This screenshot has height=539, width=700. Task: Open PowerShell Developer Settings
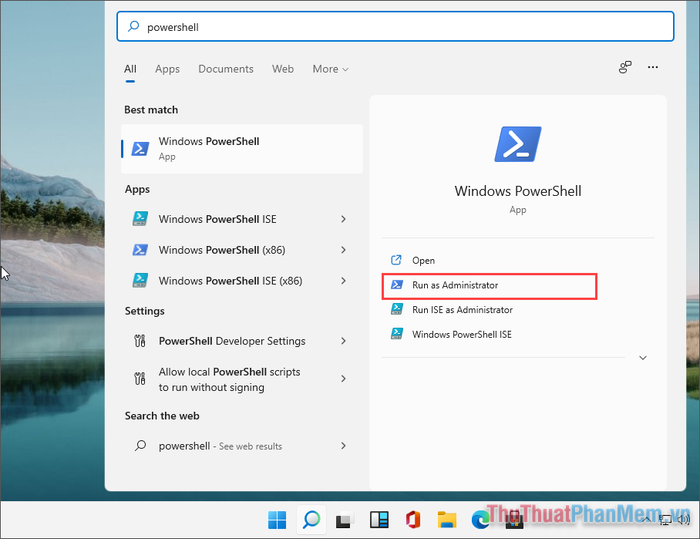coord(242,341)
